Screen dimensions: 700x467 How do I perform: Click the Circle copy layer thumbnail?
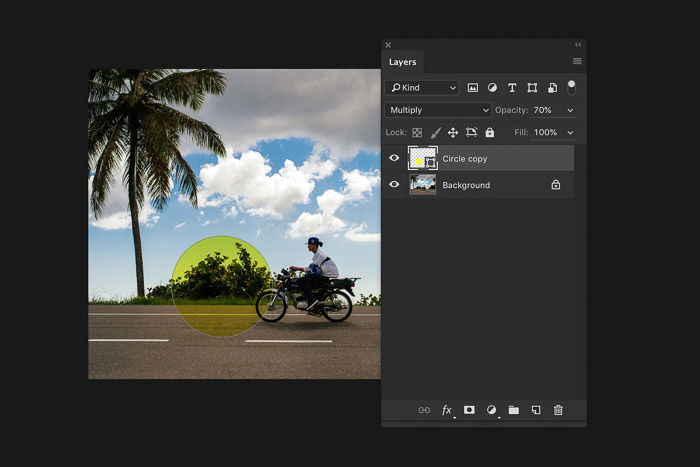click(x=423, y=158)
